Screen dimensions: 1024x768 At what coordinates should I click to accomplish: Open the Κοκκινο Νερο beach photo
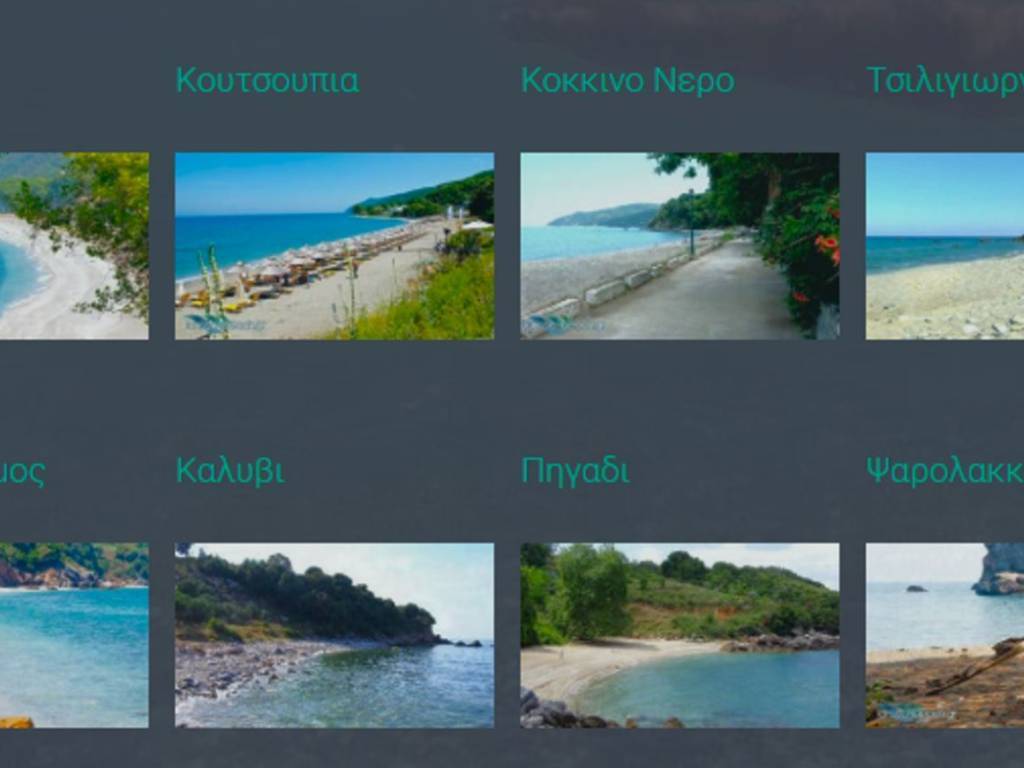point(680,246)
